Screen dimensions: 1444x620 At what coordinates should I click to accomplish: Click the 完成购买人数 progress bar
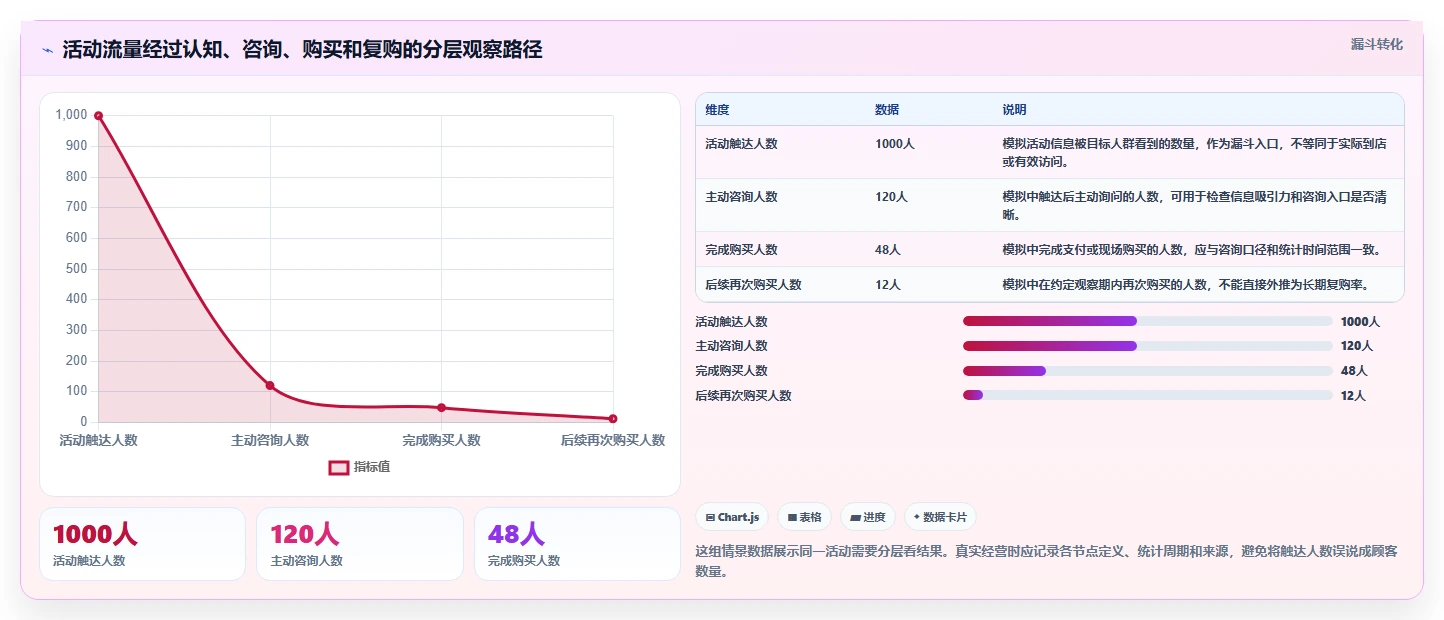point(1147,371)
